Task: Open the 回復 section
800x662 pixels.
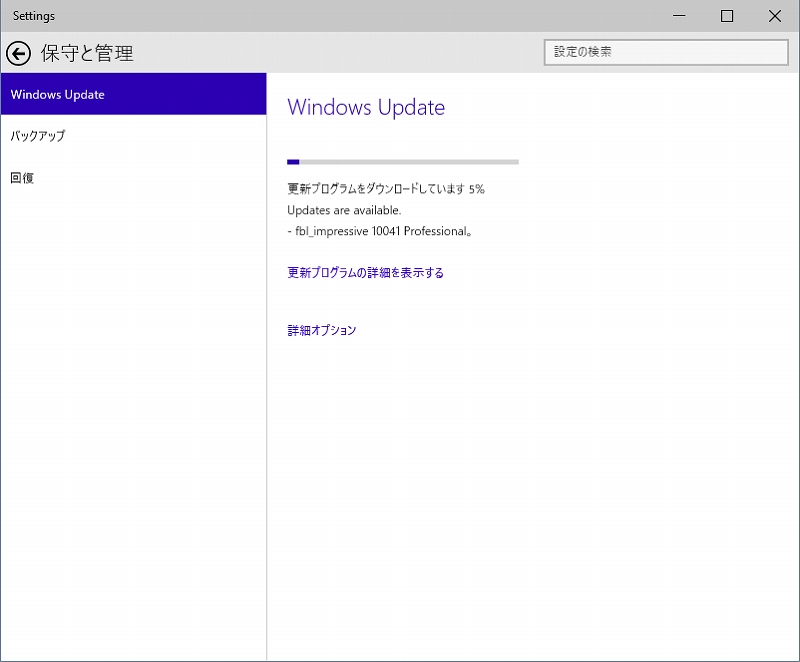Action: tap(134, 177)
